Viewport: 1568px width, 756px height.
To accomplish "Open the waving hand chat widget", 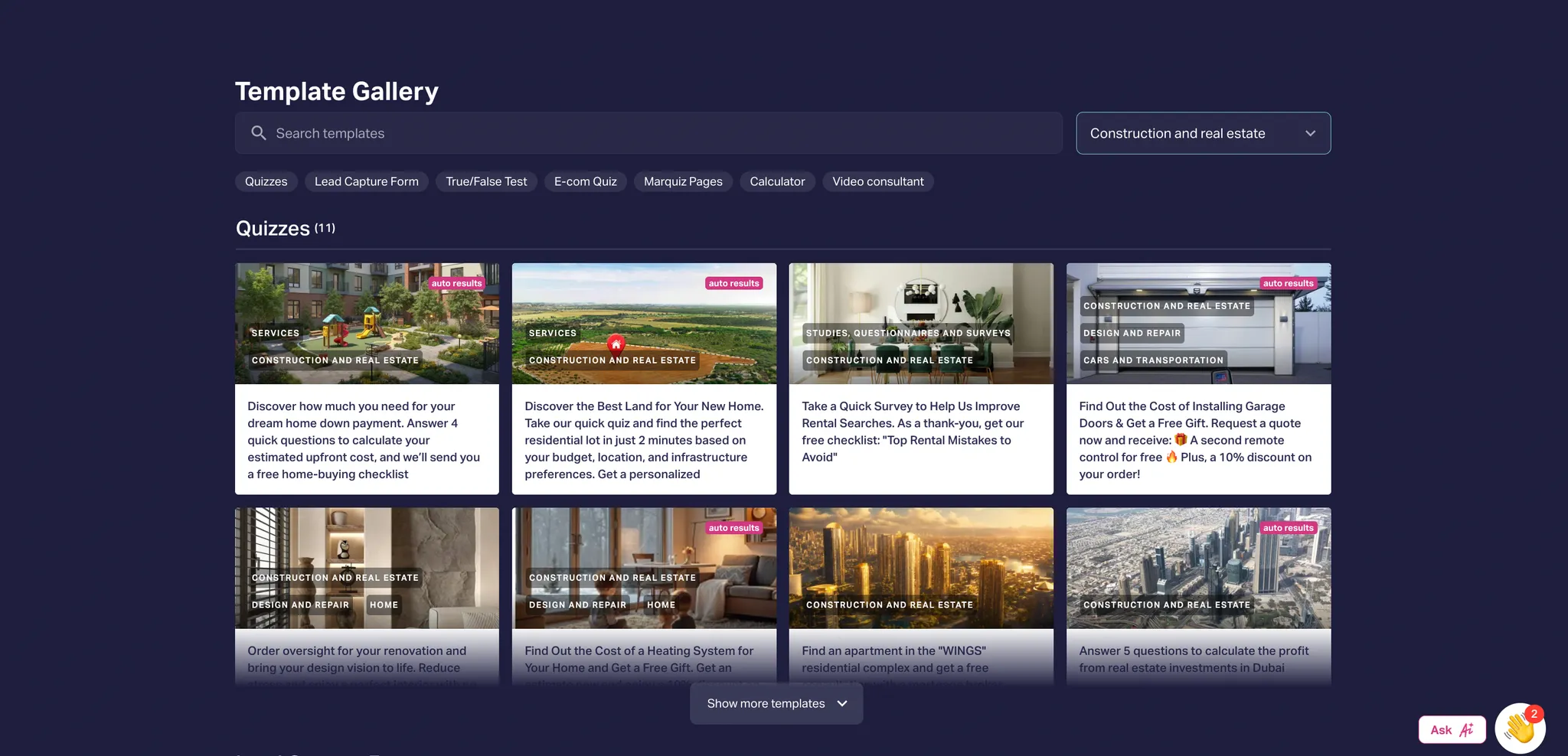I will coord(1520,728).
